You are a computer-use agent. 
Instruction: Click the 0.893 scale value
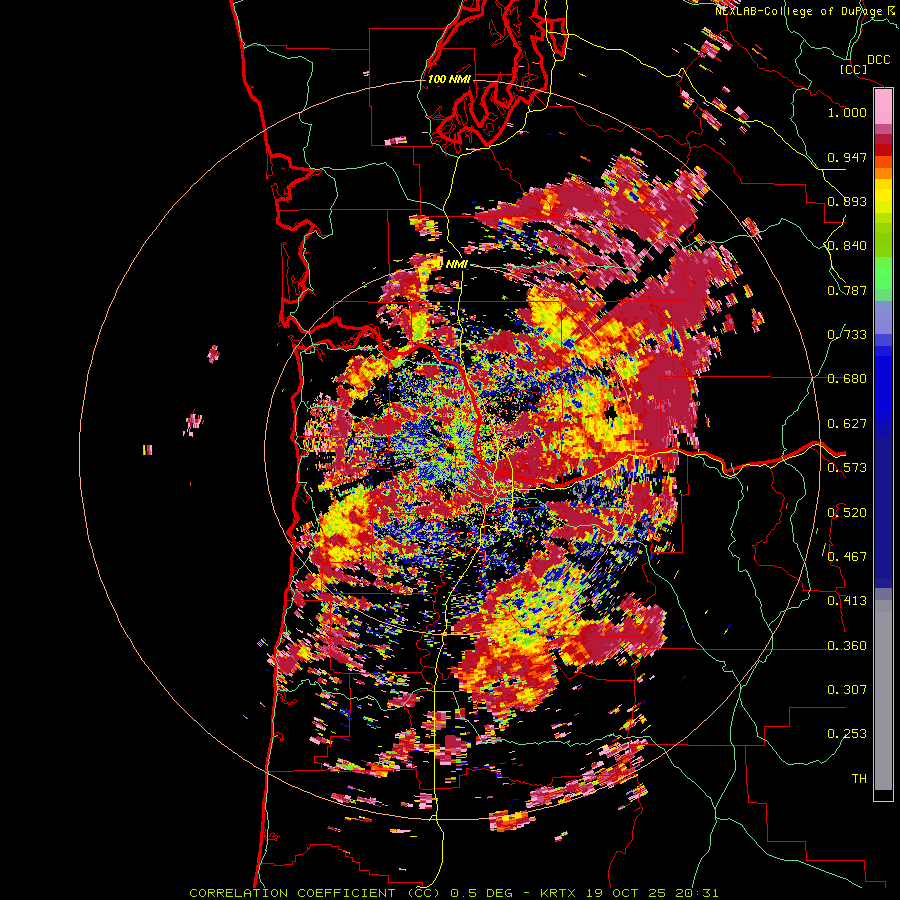847,201
